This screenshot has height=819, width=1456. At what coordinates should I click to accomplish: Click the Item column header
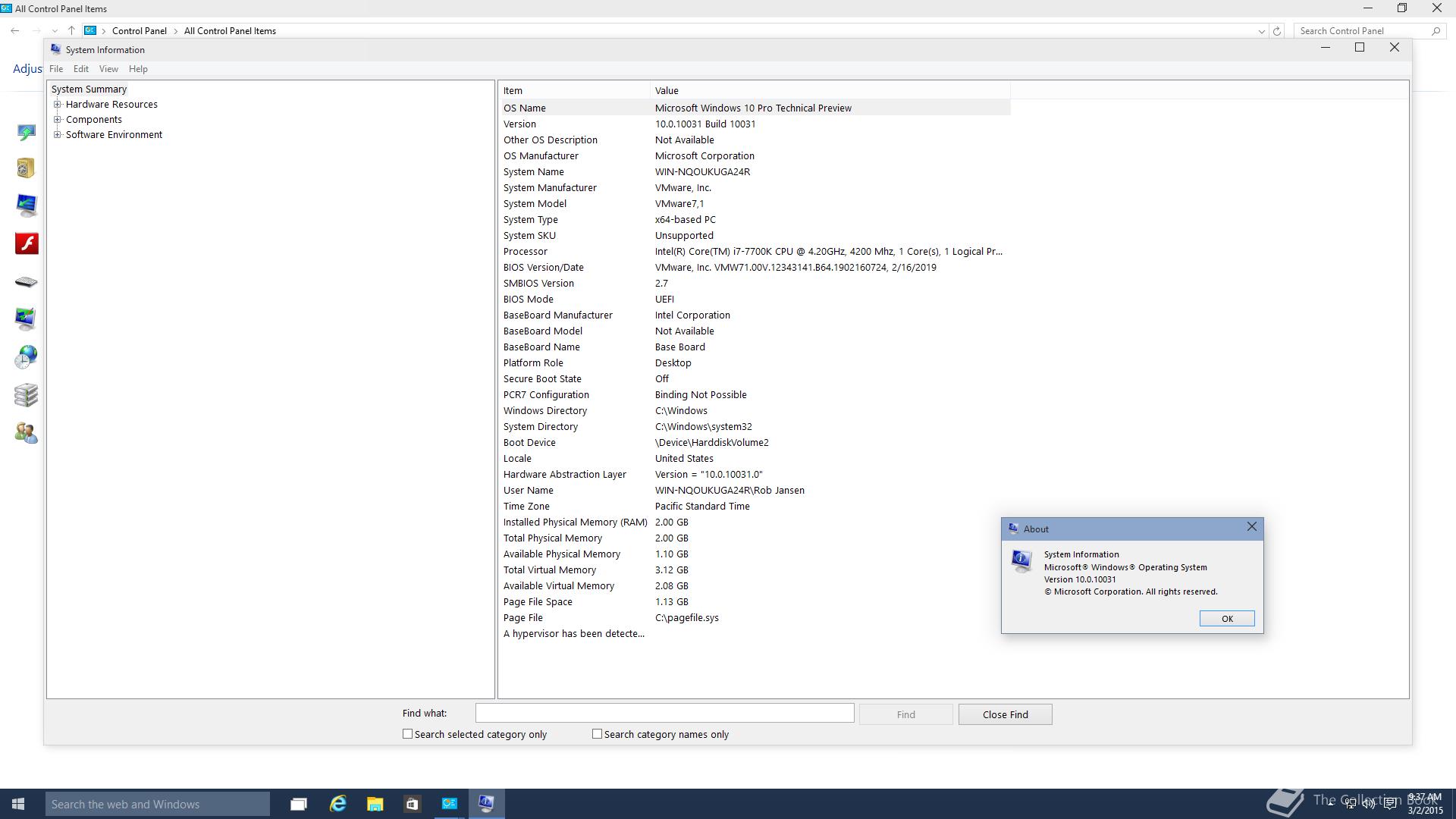[575, 90]
